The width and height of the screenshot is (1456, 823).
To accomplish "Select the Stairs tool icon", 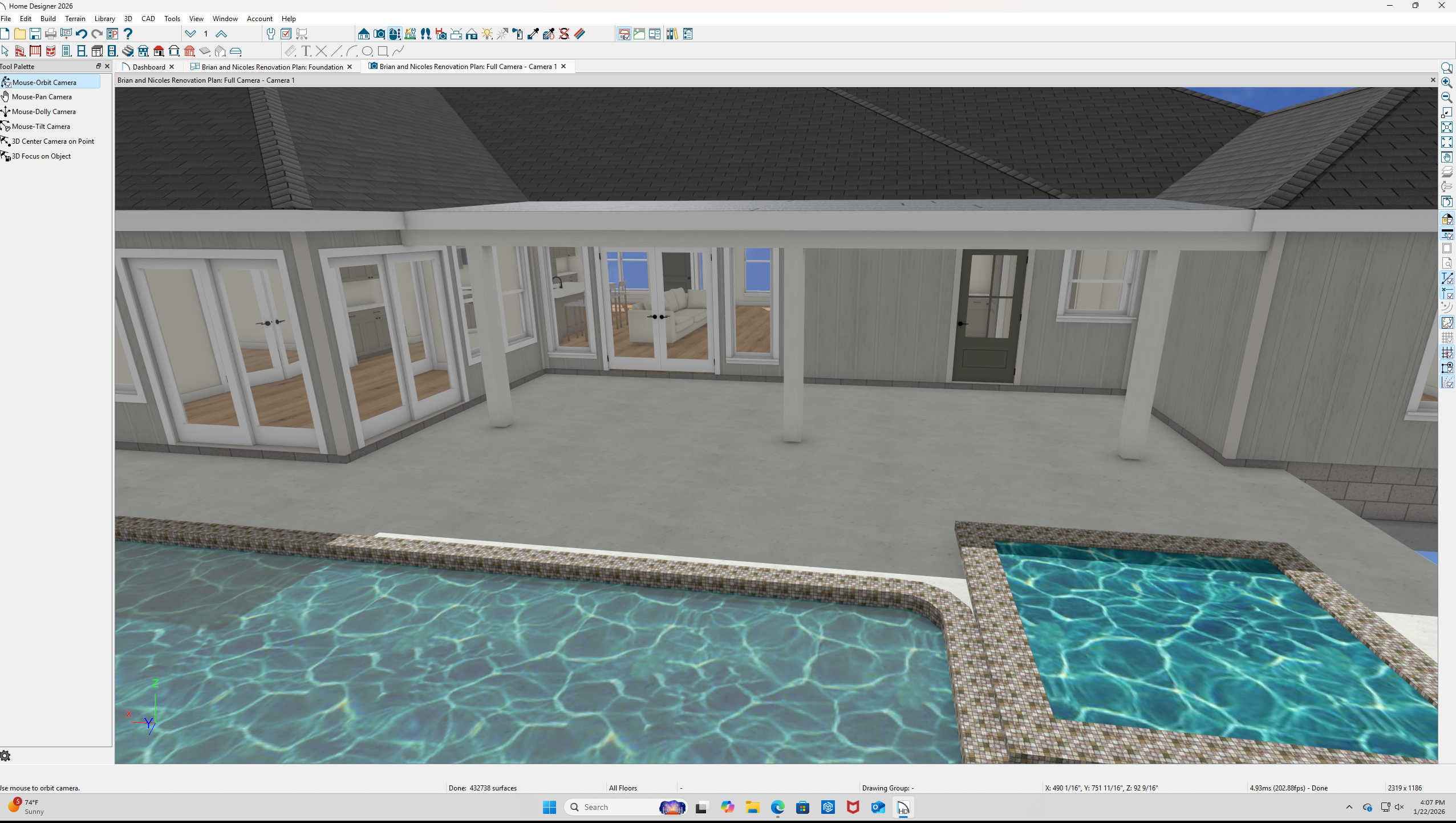I will (128, 51).
